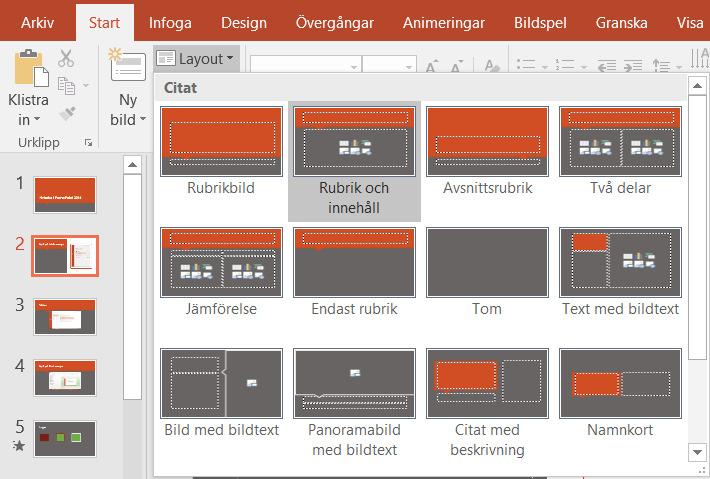The image size is (710, 479).
Task: Open the numbering style dropdown arrow
Action: (584, 67)
